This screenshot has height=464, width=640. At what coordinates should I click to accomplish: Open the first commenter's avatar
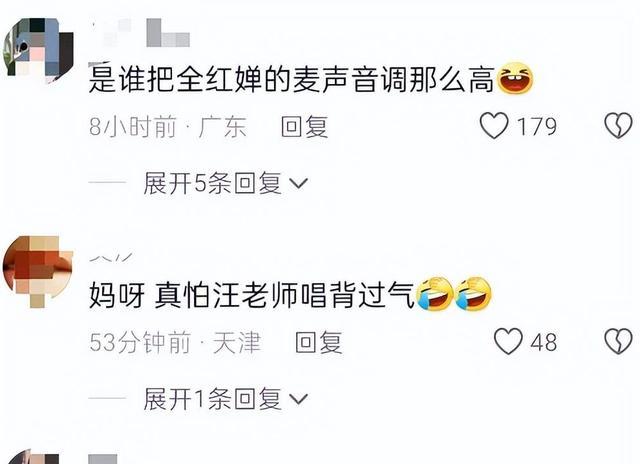38,50
